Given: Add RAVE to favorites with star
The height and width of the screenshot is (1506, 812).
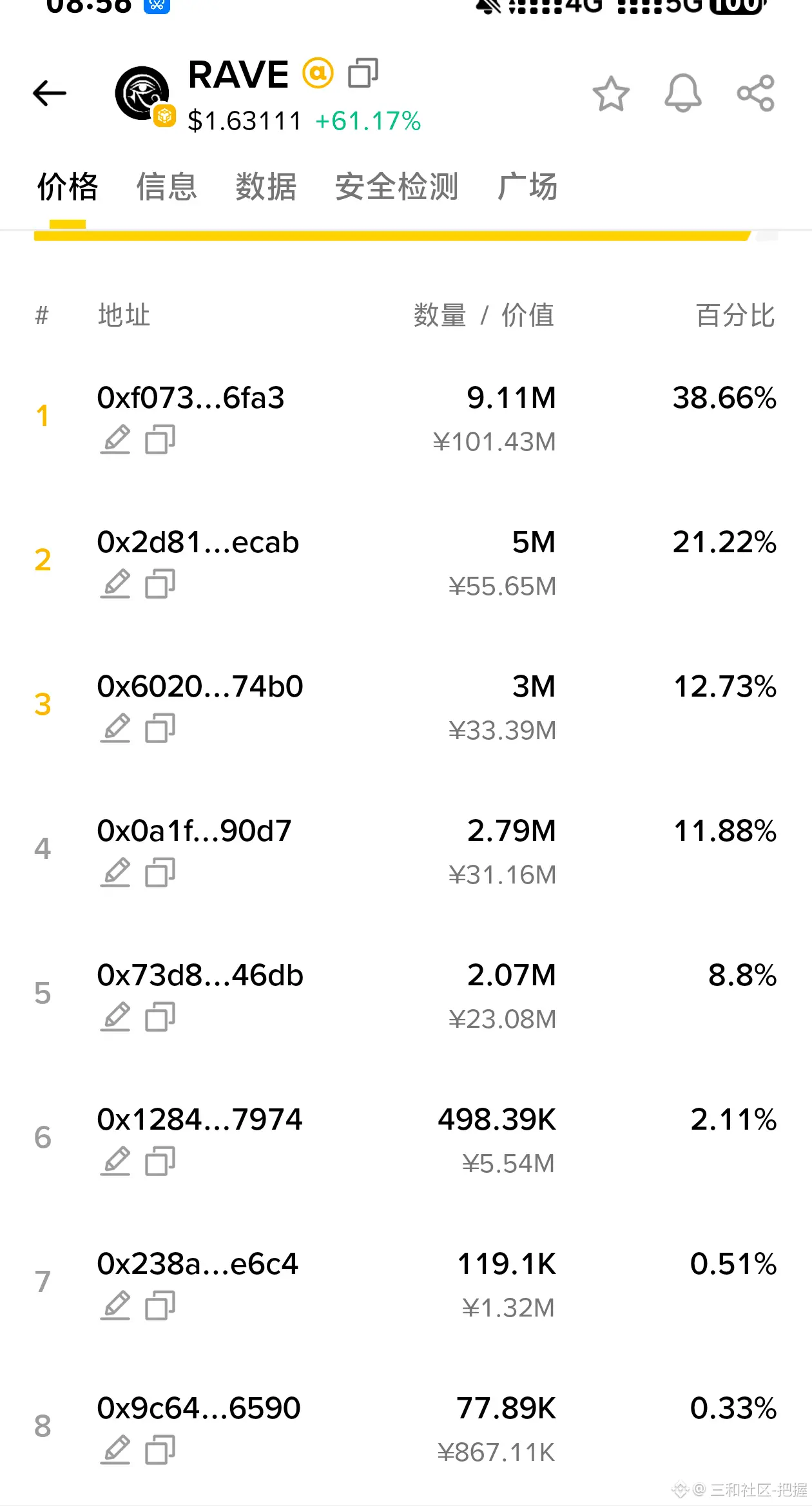Looking at the screenshot, I should 610,94.
